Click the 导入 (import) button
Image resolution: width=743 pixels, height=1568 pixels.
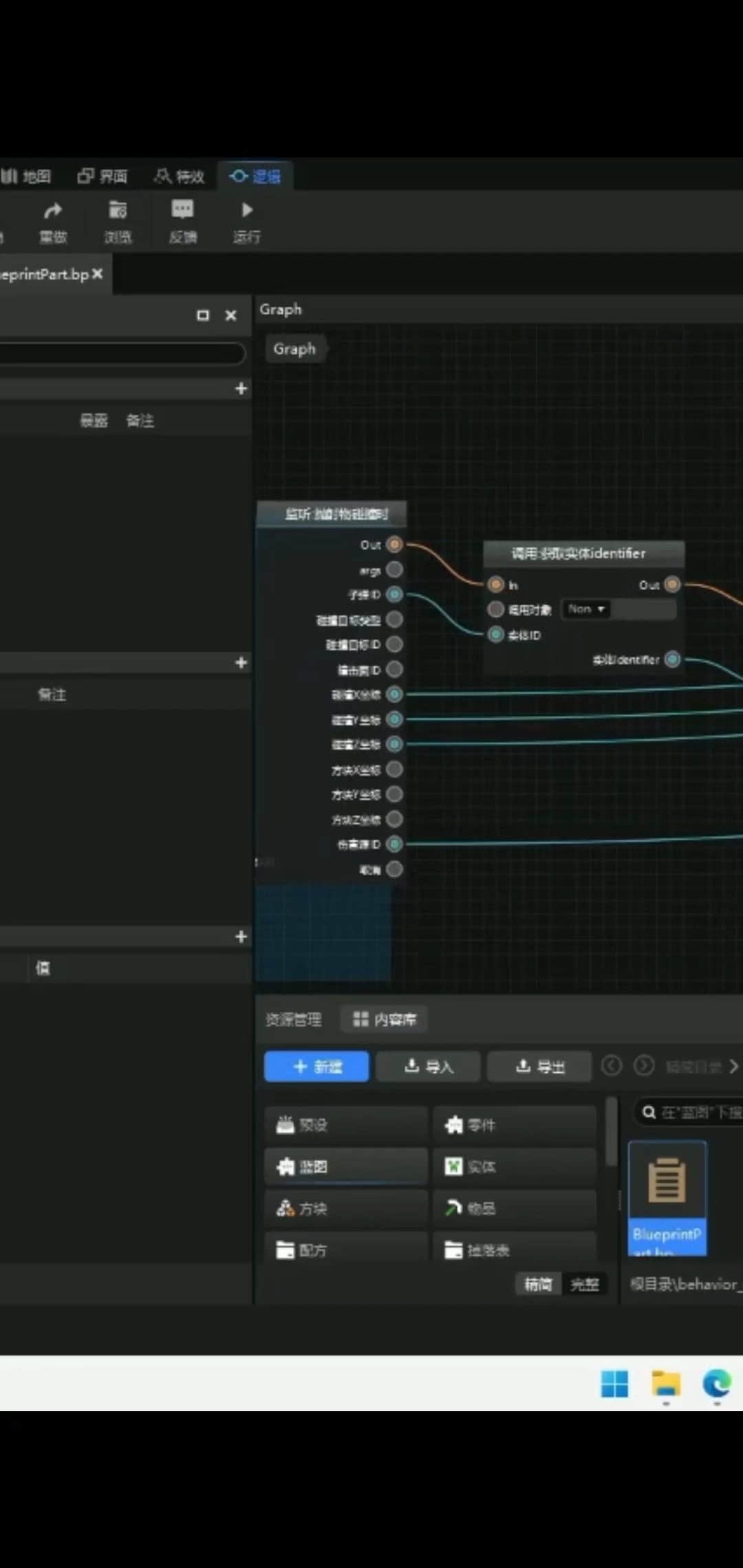click(428, 1067)
